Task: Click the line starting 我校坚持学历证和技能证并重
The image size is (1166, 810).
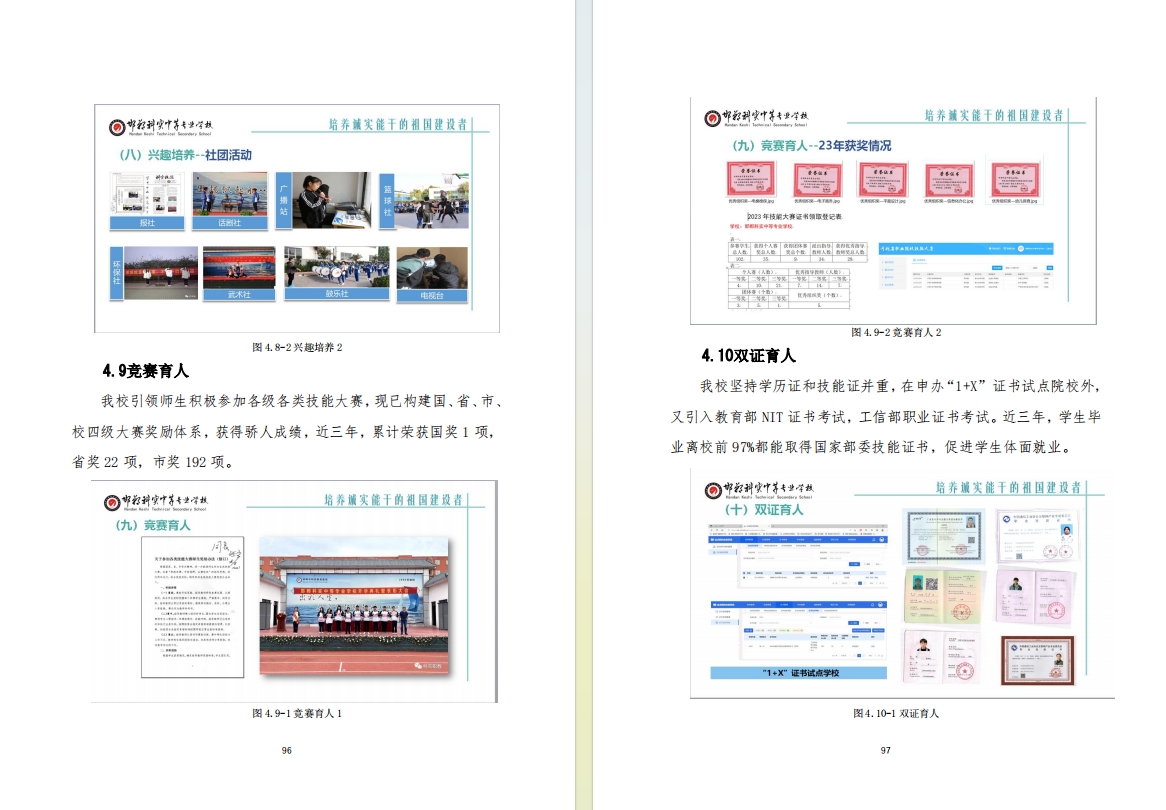Action: (900, 386)
